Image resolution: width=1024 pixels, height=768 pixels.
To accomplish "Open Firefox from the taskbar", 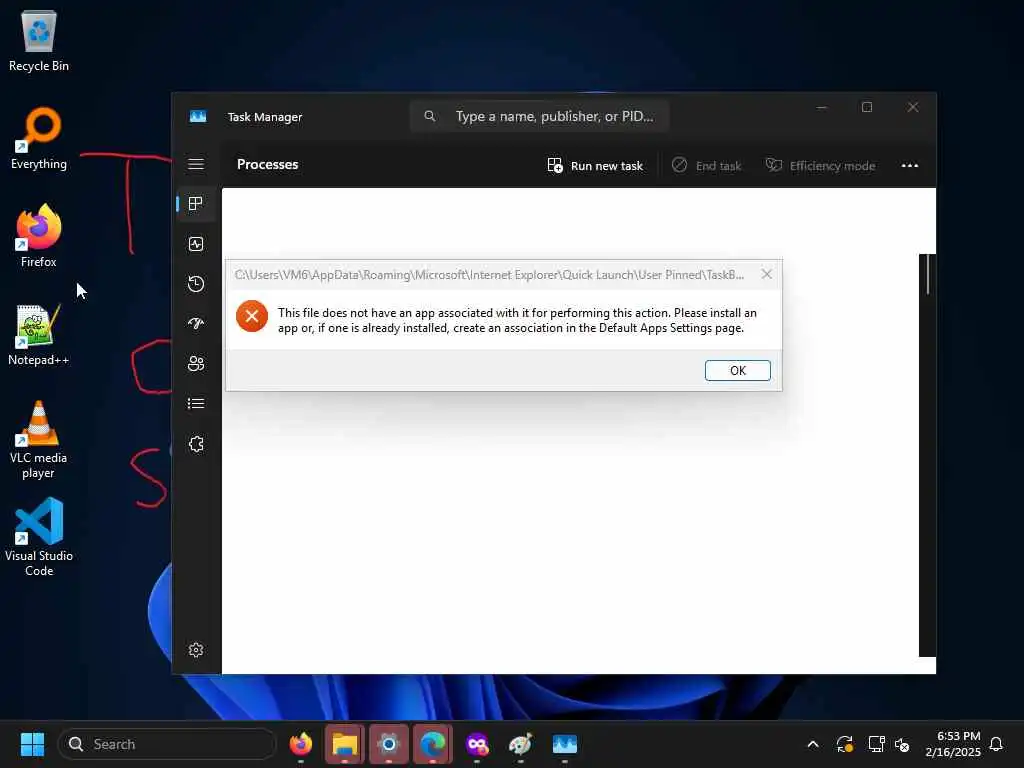I will (301, 744).
